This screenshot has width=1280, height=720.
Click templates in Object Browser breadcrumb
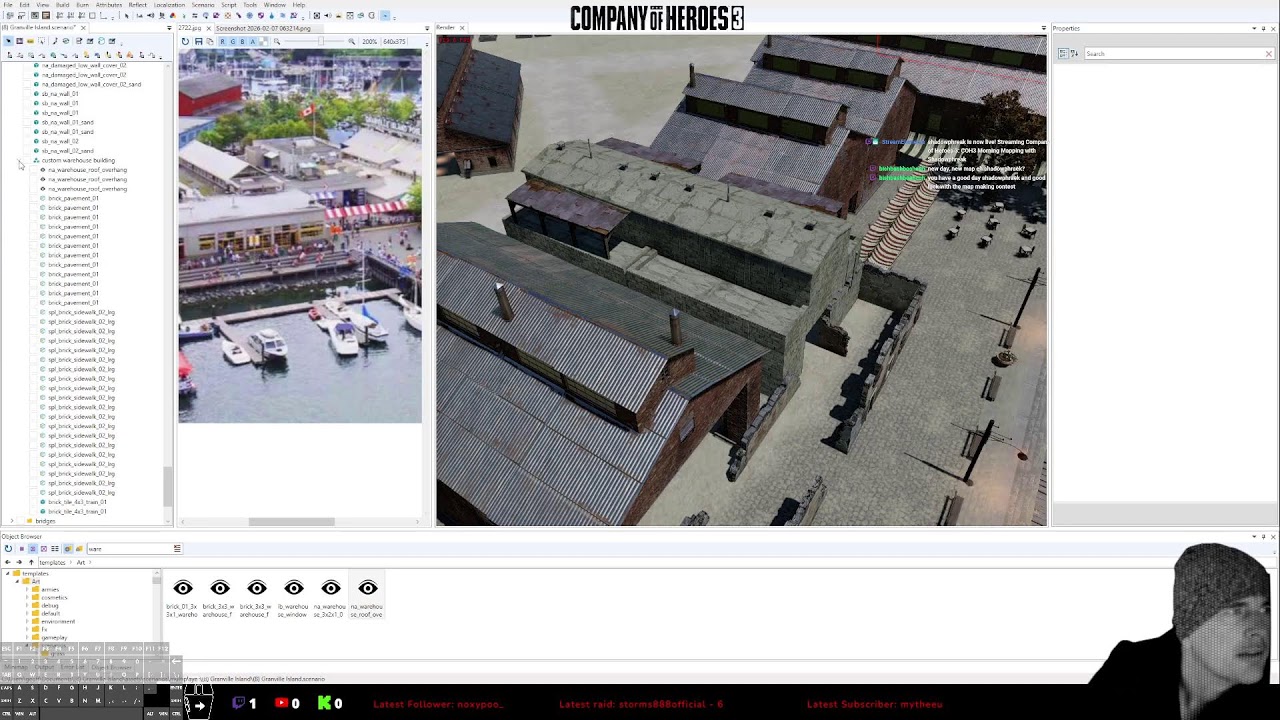[52, 562]
